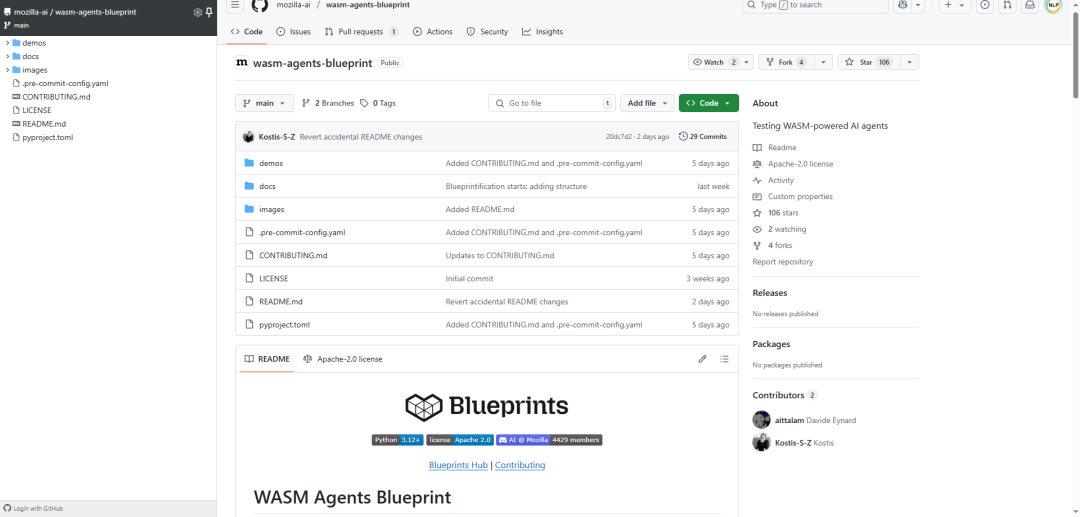Click Kostis-S-Z avatar in latest commit

pos(249,136)
